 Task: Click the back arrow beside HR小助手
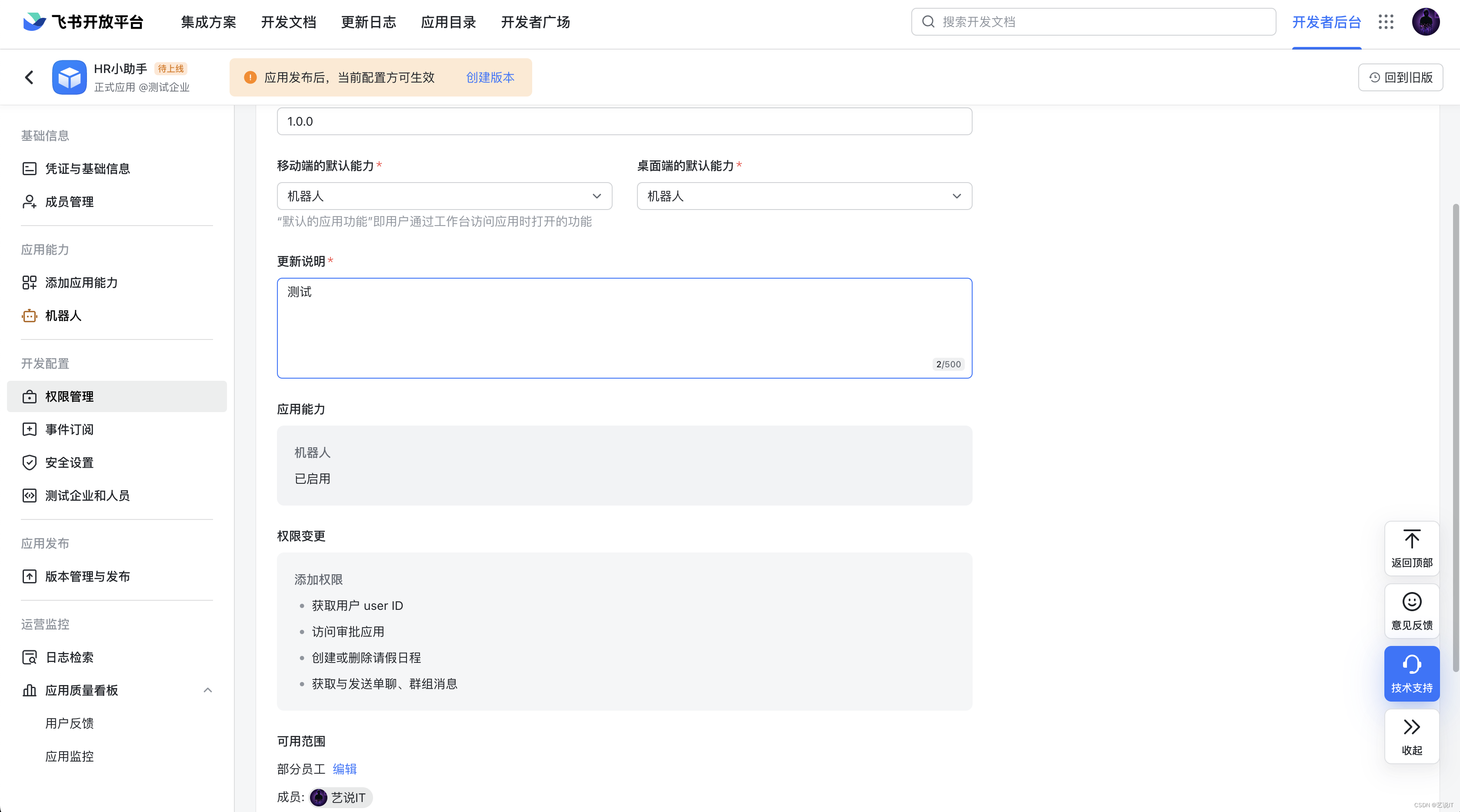[30, 77]
